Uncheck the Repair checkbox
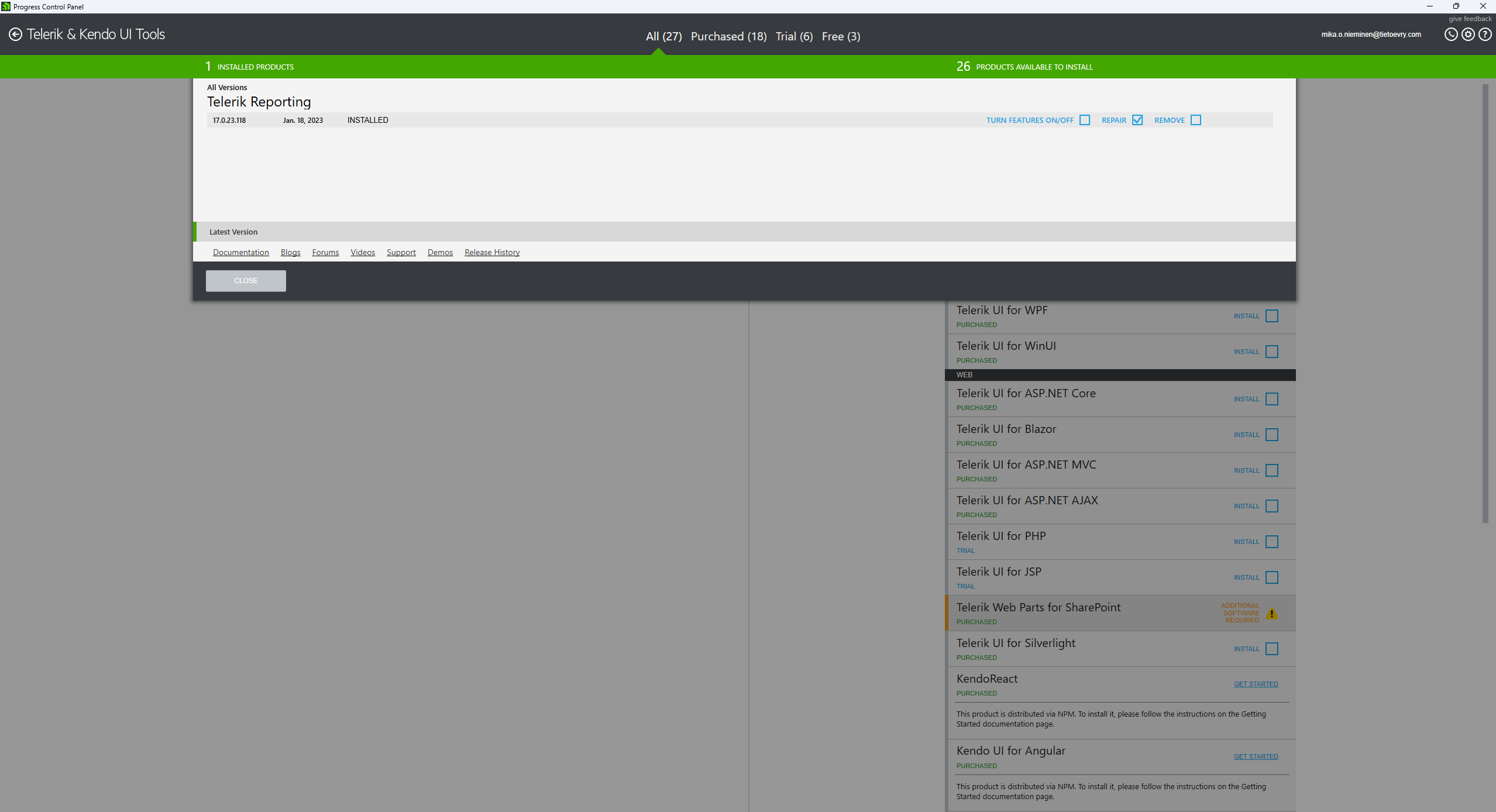The image size is (1496, 812). point(1137,120)
